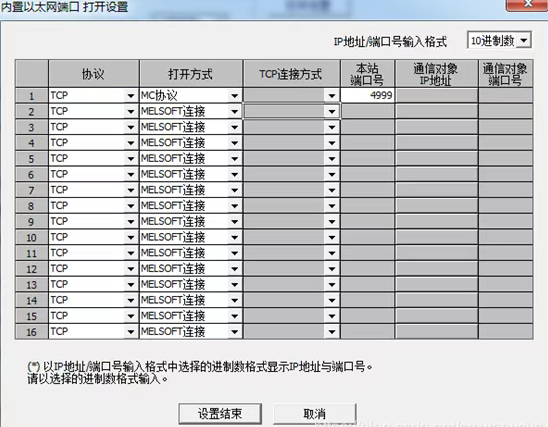Viewport: 548px width, 427px height.
Task: Select row header number 10
Action: [31, 238]
